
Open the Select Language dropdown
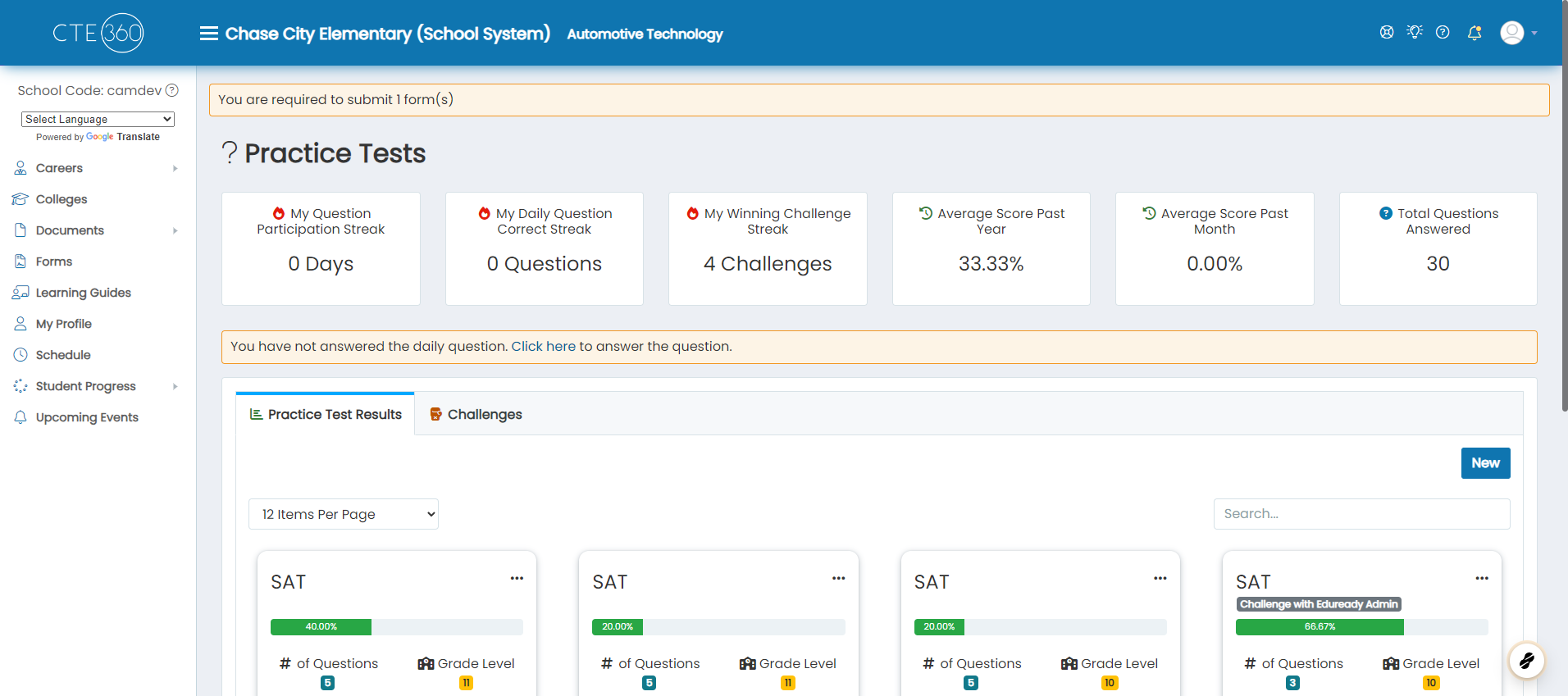[98, 119]
